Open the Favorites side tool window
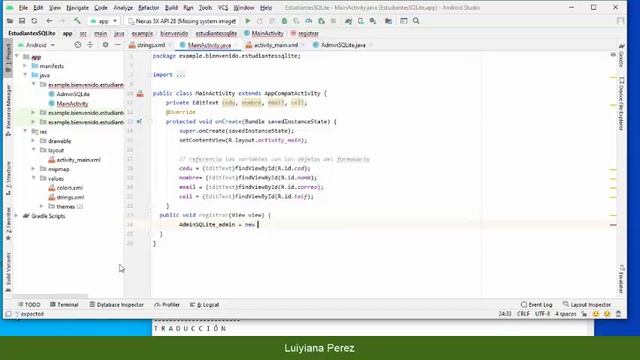The image size is (640, 360). (8, 224)
